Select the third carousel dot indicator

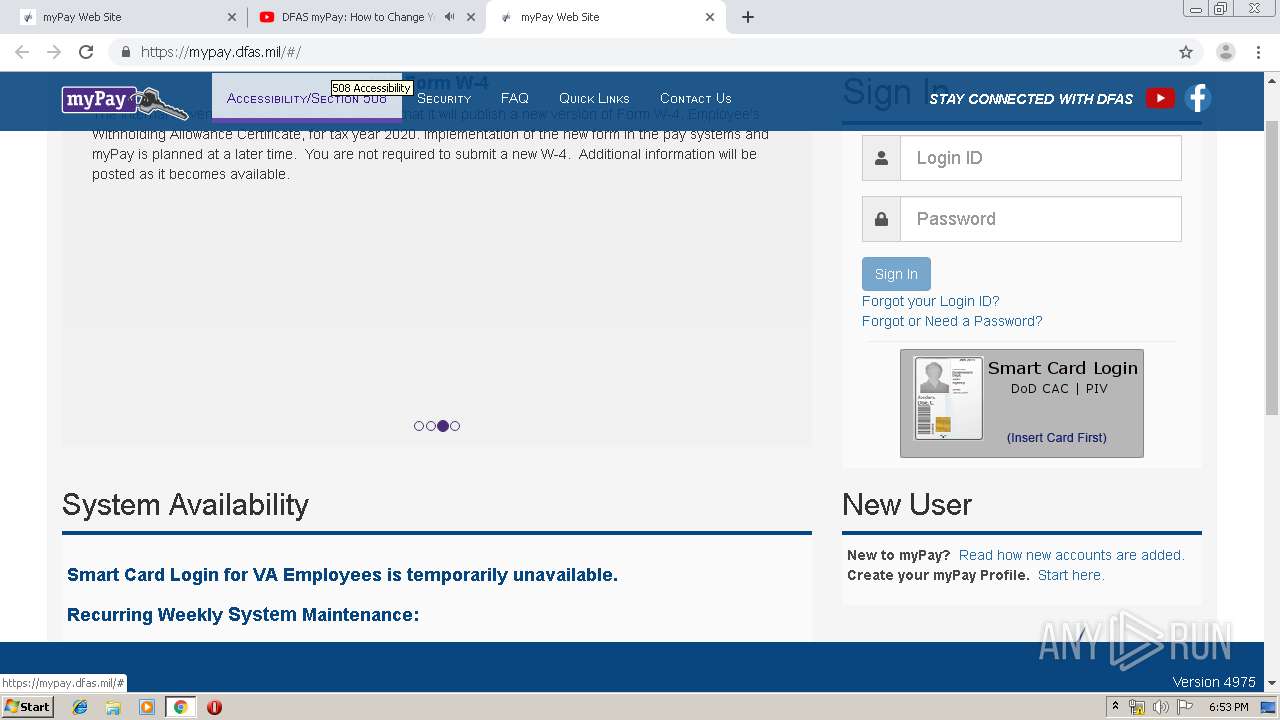(443, 426)
